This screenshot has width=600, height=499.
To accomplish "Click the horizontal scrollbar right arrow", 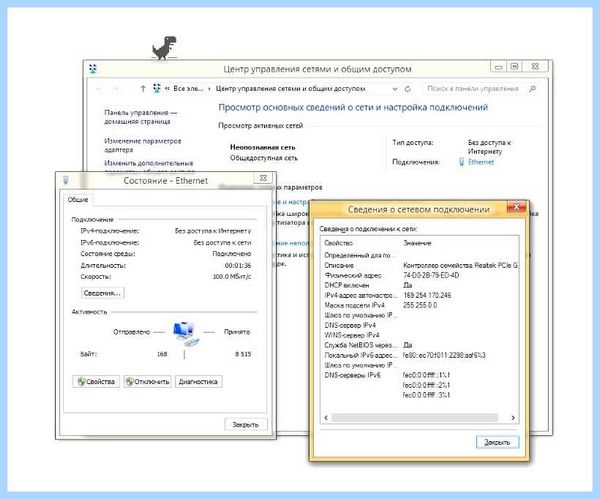I will point(513,417).
